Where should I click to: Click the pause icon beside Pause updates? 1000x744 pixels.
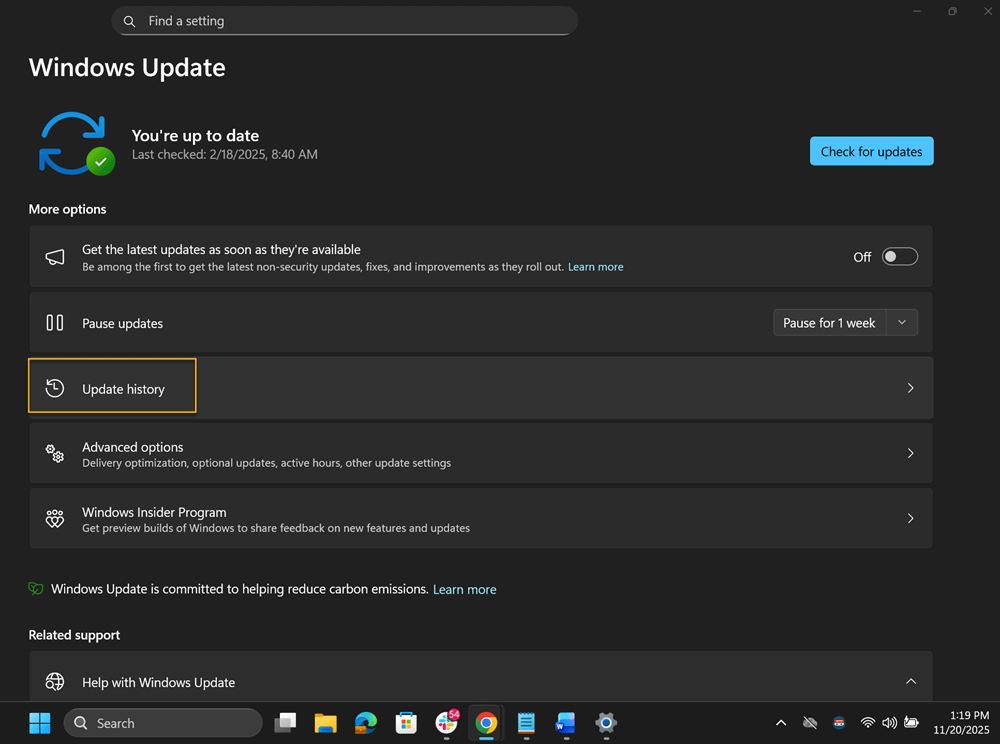[x=55, y=323]
